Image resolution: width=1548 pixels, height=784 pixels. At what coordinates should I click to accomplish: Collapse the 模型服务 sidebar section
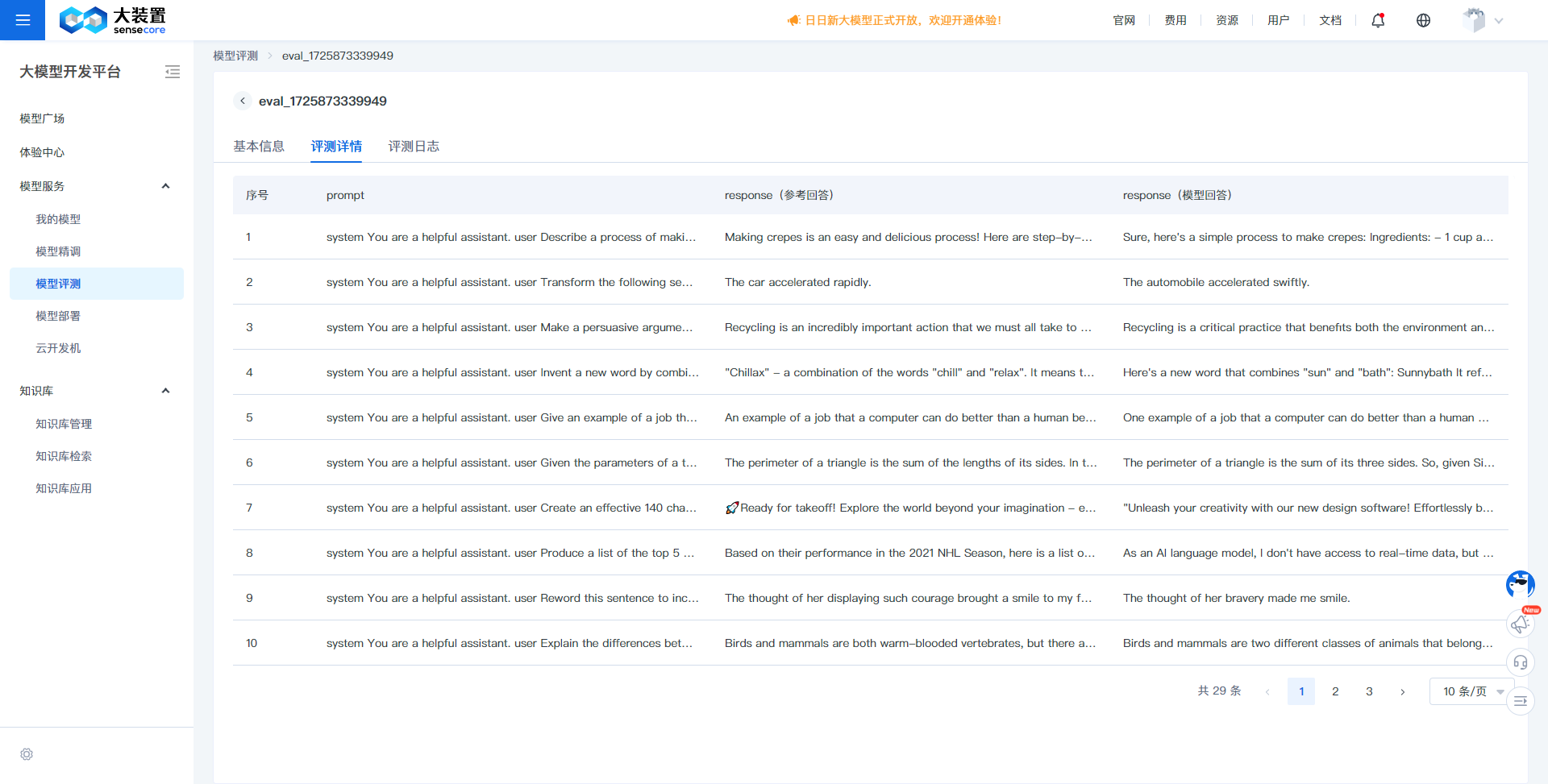[165, 186]
